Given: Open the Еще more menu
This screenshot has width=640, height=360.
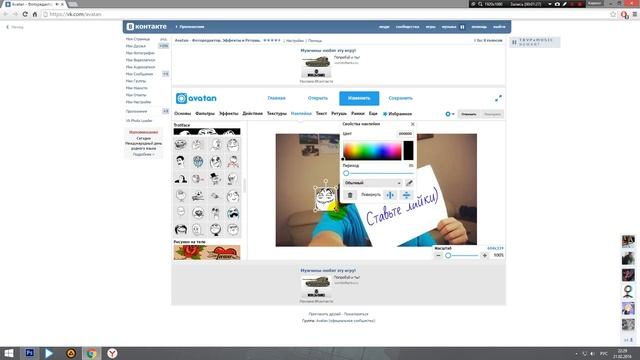Looking at the screenshot, I should [x=373, y=113].
